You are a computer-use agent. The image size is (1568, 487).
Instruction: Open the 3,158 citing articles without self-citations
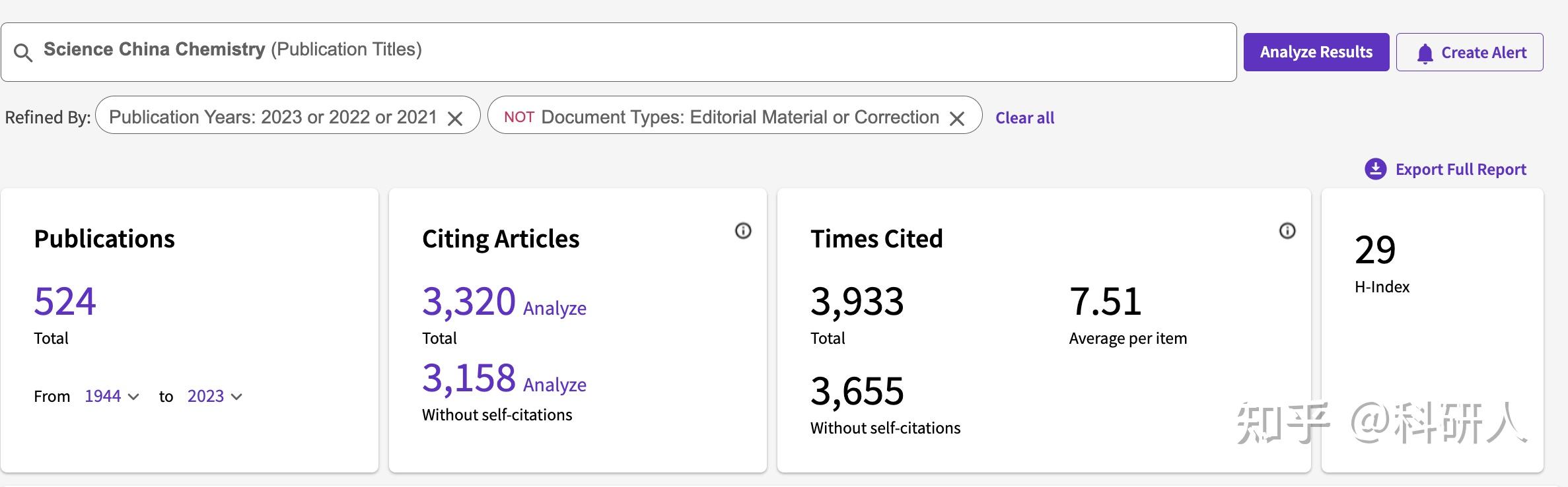tap(468, 378)
